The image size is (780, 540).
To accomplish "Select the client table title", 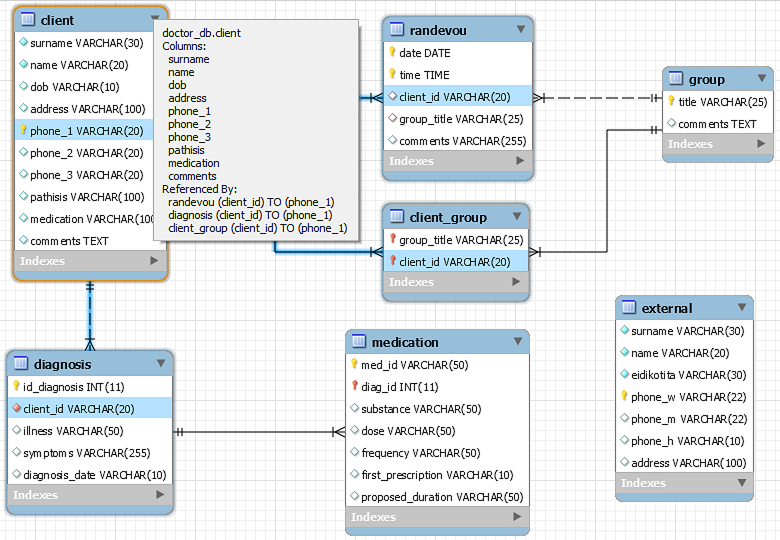I will coord(57,20).
